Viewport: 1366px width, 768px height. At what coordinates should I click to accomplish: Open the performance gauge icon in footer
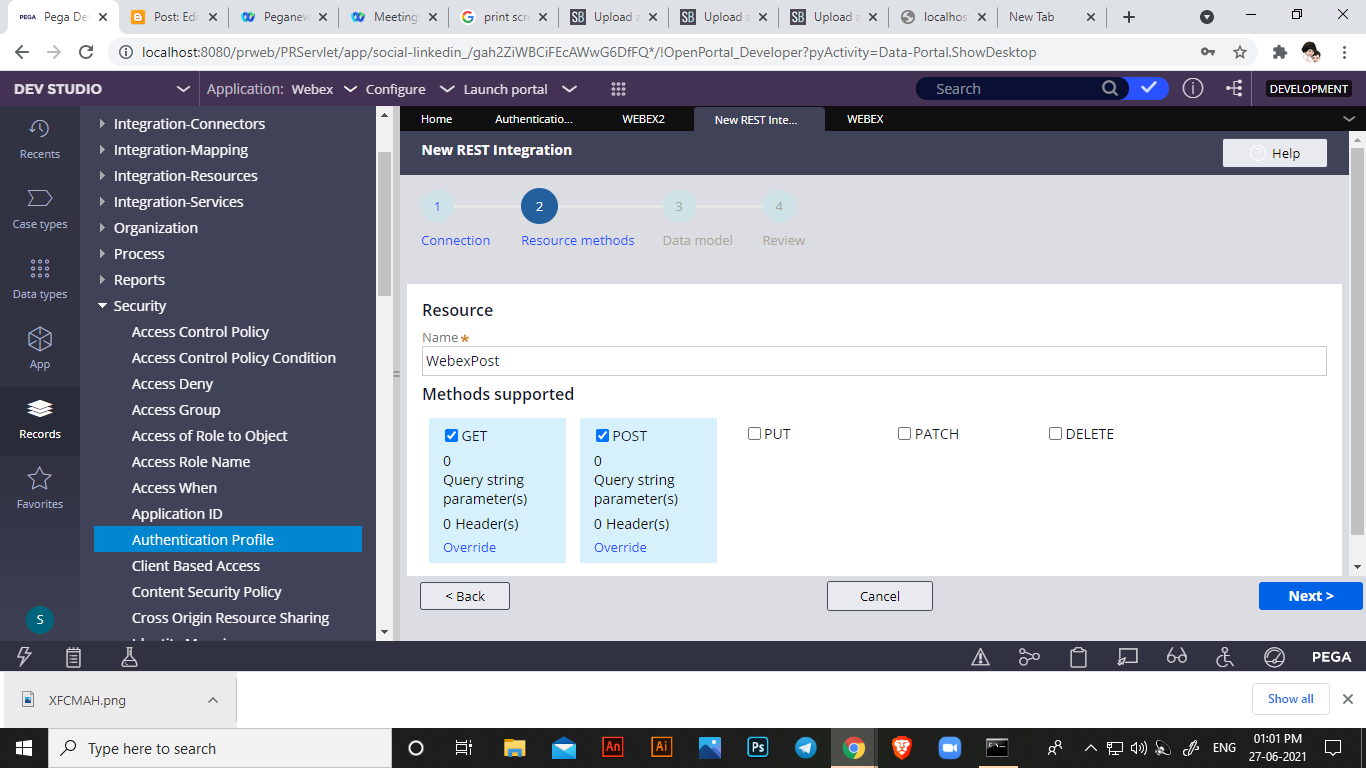pos(1274,657)
